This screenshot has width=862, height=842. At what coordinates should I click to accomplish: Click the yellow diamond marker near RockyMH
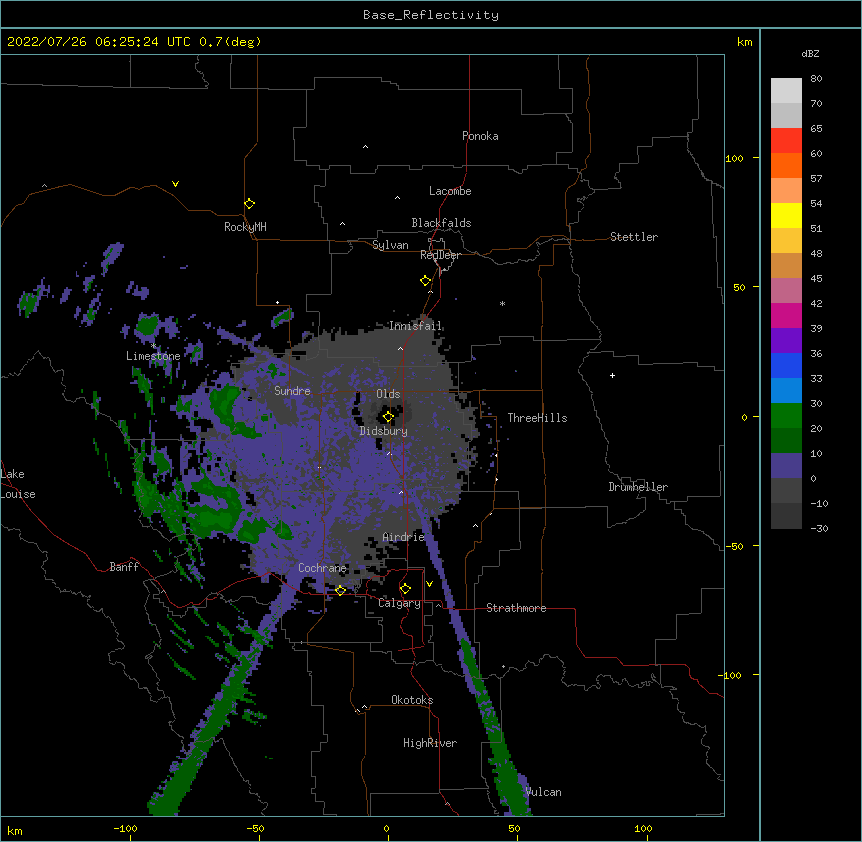tap(250, 204)
